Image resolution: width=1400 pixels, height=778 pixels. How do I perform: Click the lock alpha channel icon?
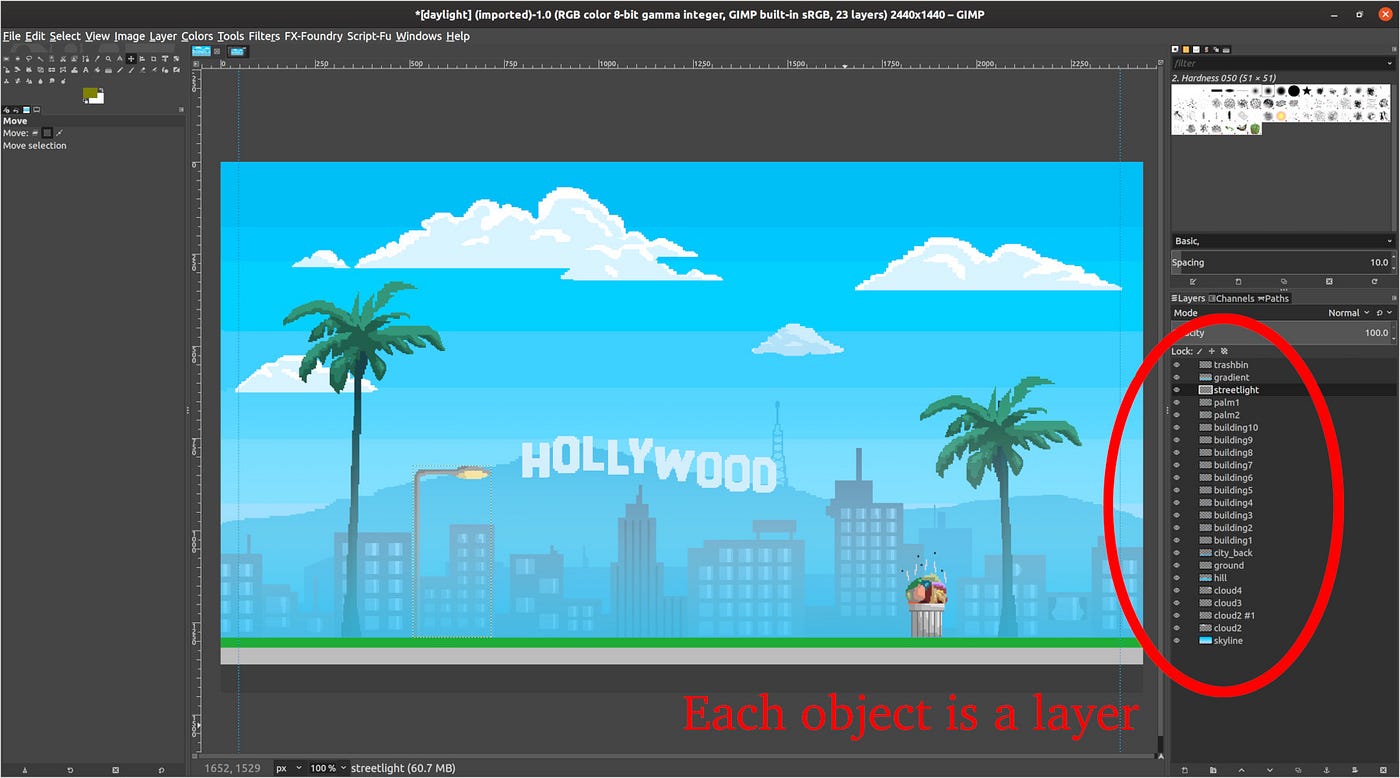pyautogui.click(x=1224, y=351)
